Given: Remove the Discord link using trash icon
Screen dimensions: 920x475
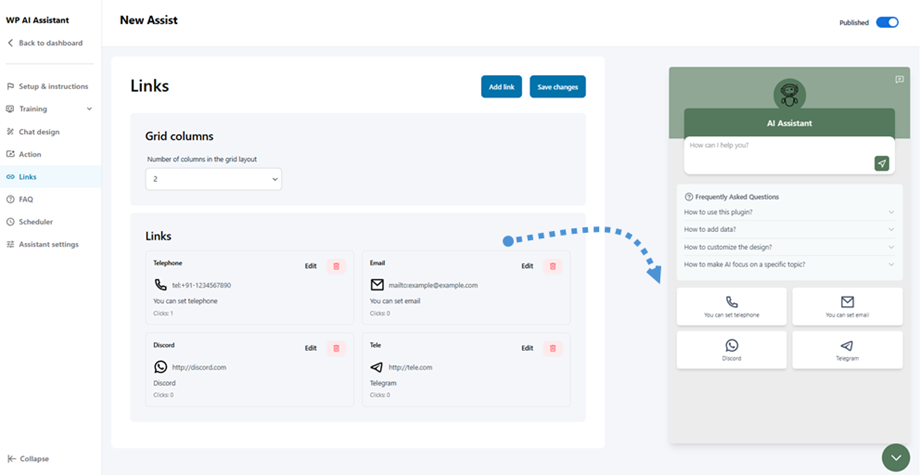Looking at the screenshot, I should [336, 348].
